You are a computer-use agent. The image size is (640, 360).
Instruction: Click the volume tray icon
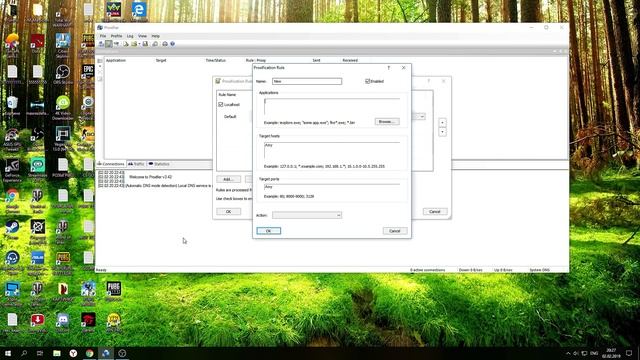pos(576,353)
